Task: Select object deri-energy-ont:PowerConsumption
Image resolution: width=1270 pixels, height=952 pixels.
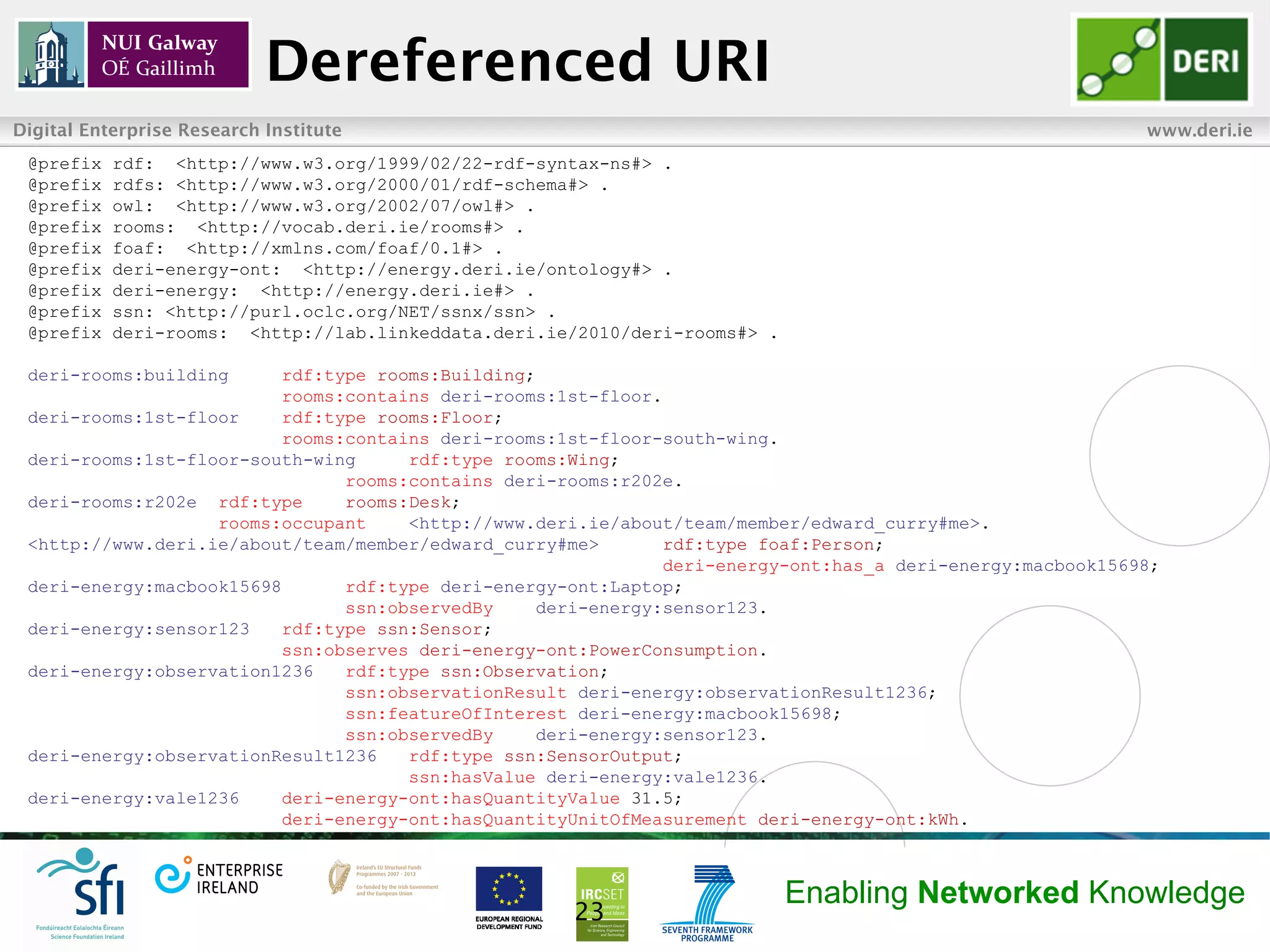Action: [x=588, y=651]
